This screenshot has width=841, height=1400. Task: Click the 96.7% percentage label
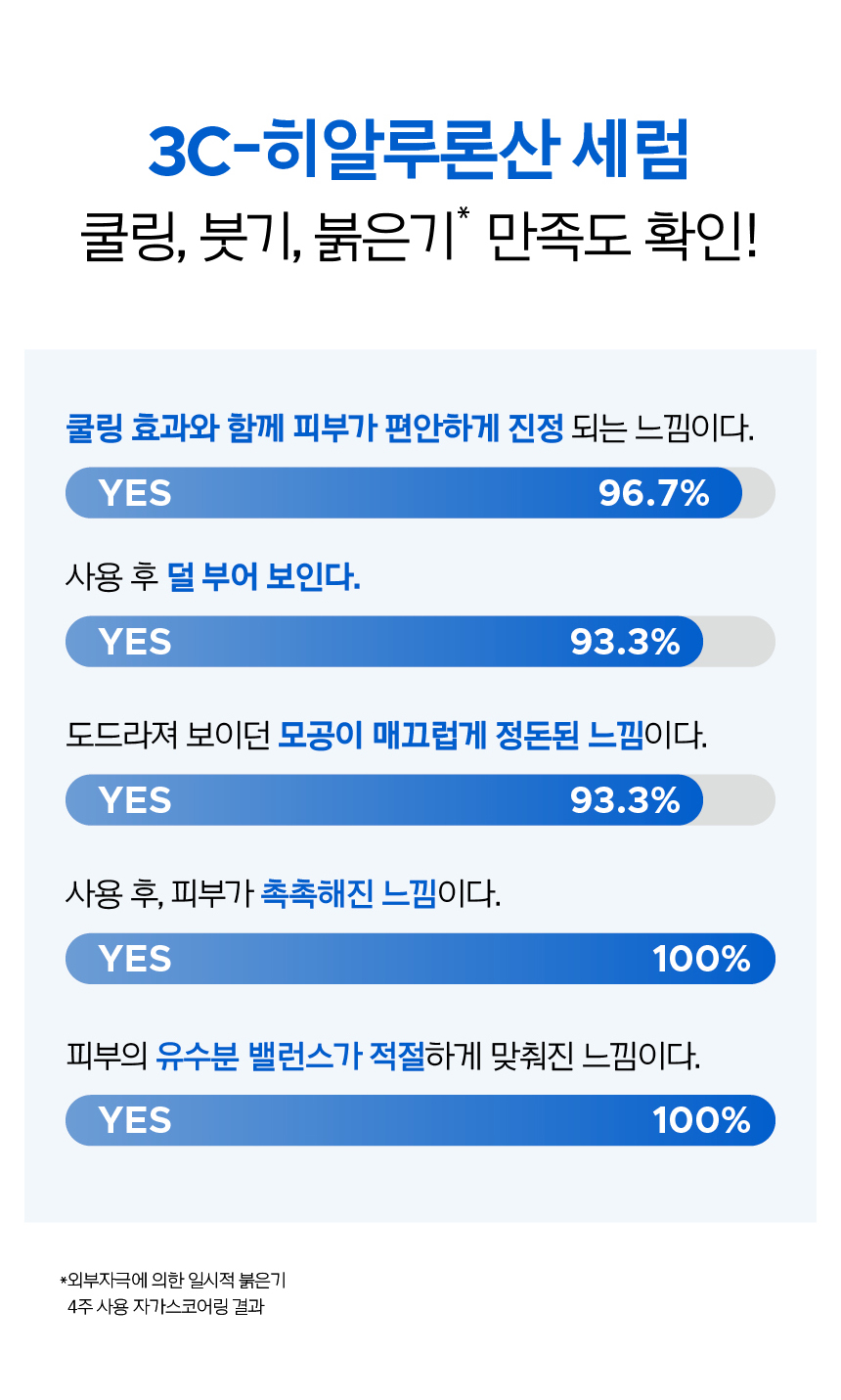tap(653, 494)
